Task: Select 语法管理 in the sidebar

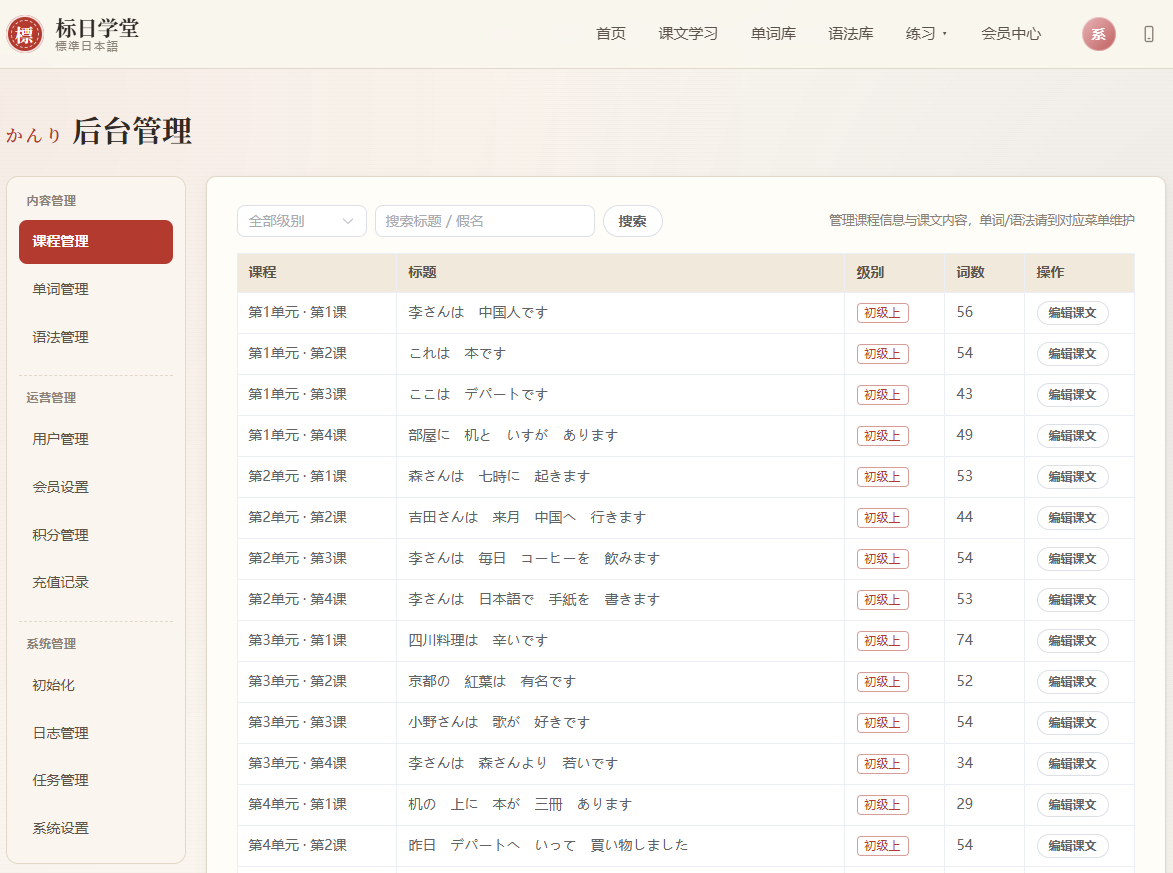Action: pyautogui.click(x=96, y=337)
